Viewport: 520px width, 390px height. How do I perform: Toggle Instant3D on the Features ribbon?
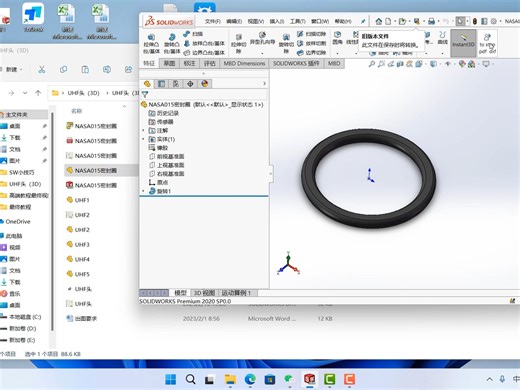(463, 43)
